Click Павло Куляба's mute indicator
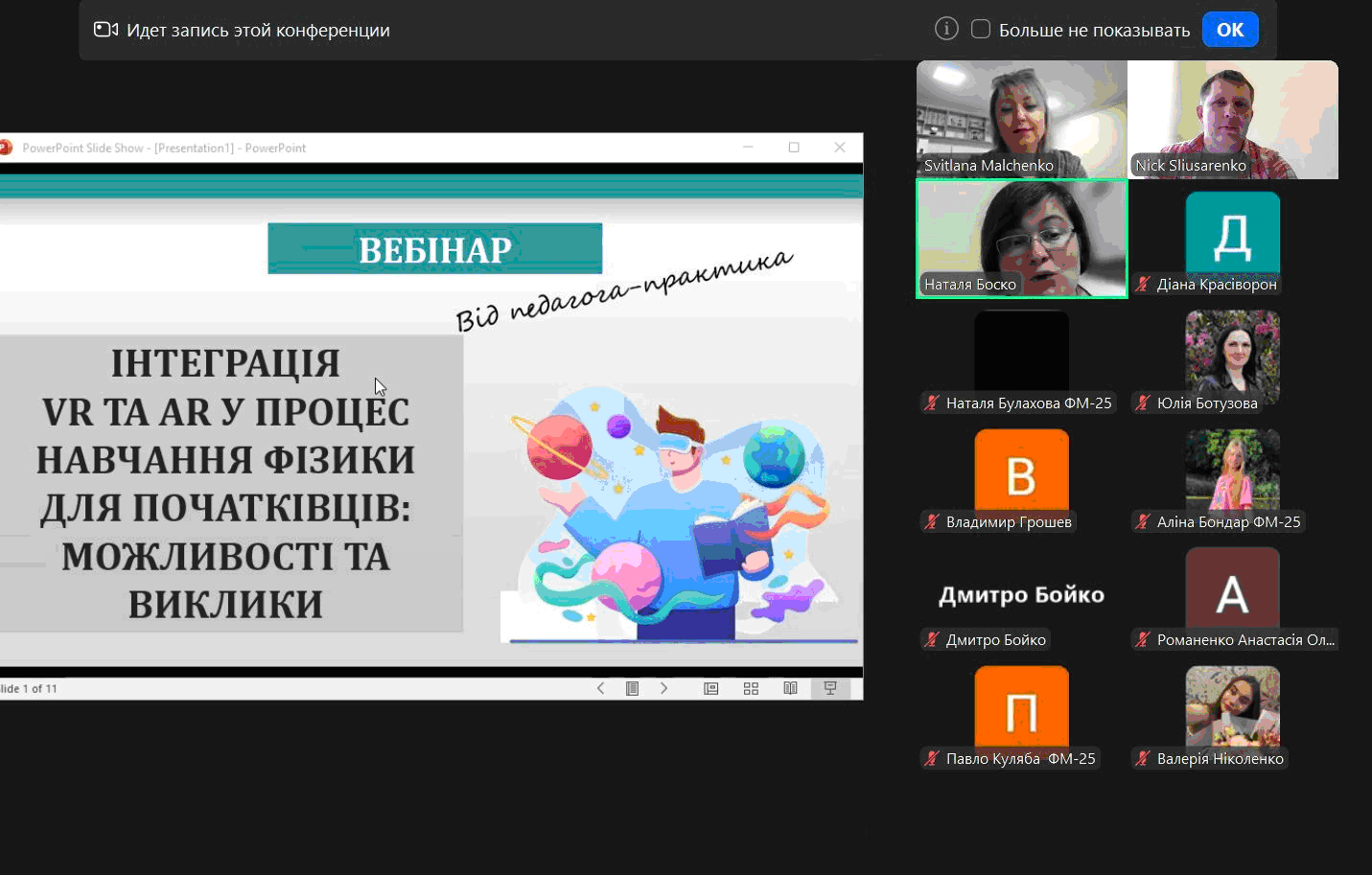This screenshot has width=1372, height=875. 931,758
